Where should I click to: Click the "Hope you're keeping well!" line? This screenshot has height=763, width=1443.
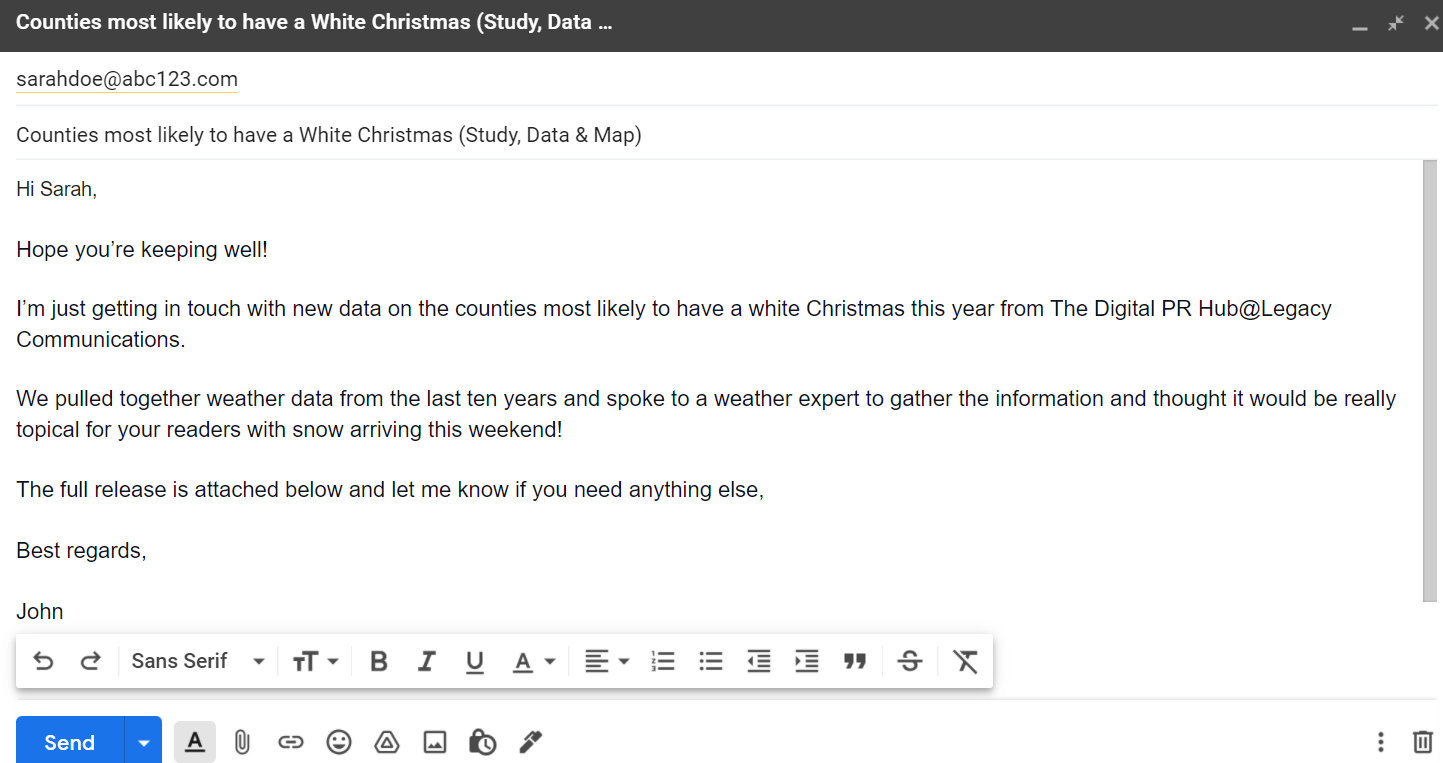point(142,249)
